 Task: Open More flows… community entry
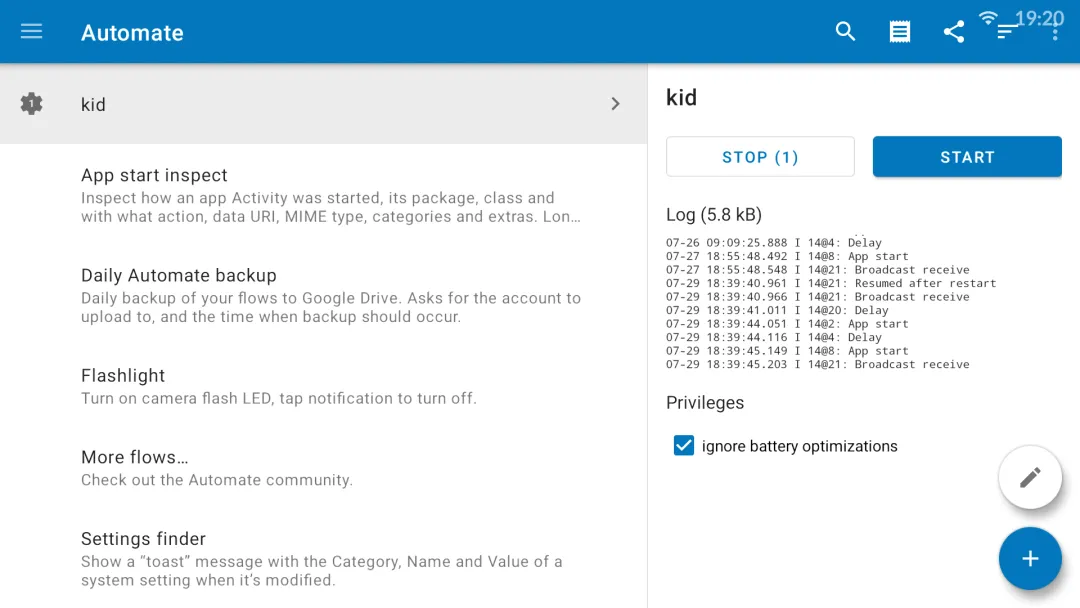(x=324, y=468)
